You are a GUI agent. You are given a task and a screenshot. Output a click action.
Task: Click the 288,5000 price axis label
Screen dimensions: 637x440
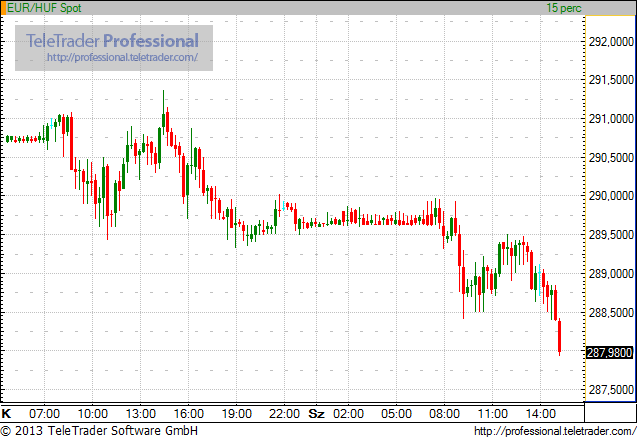611,312
